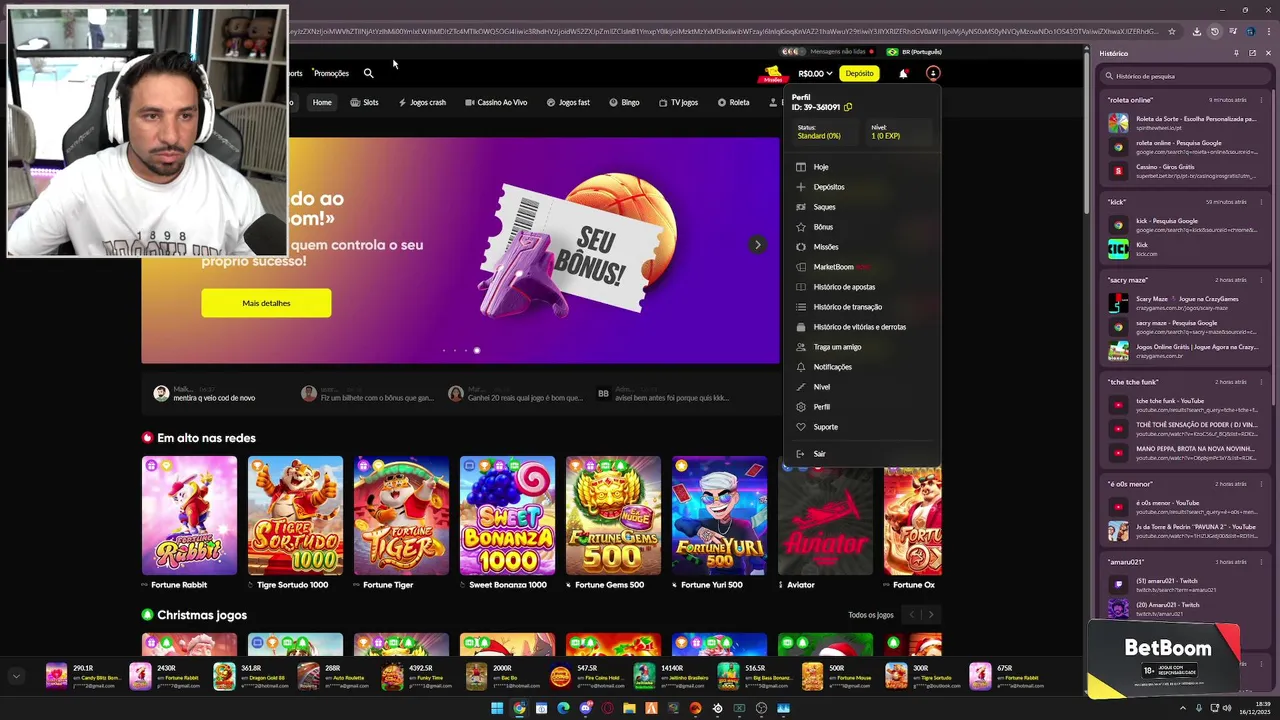Bookmark page with the star icon
This screenshot has width=1280, height=720.
(x=1172, y=31)
